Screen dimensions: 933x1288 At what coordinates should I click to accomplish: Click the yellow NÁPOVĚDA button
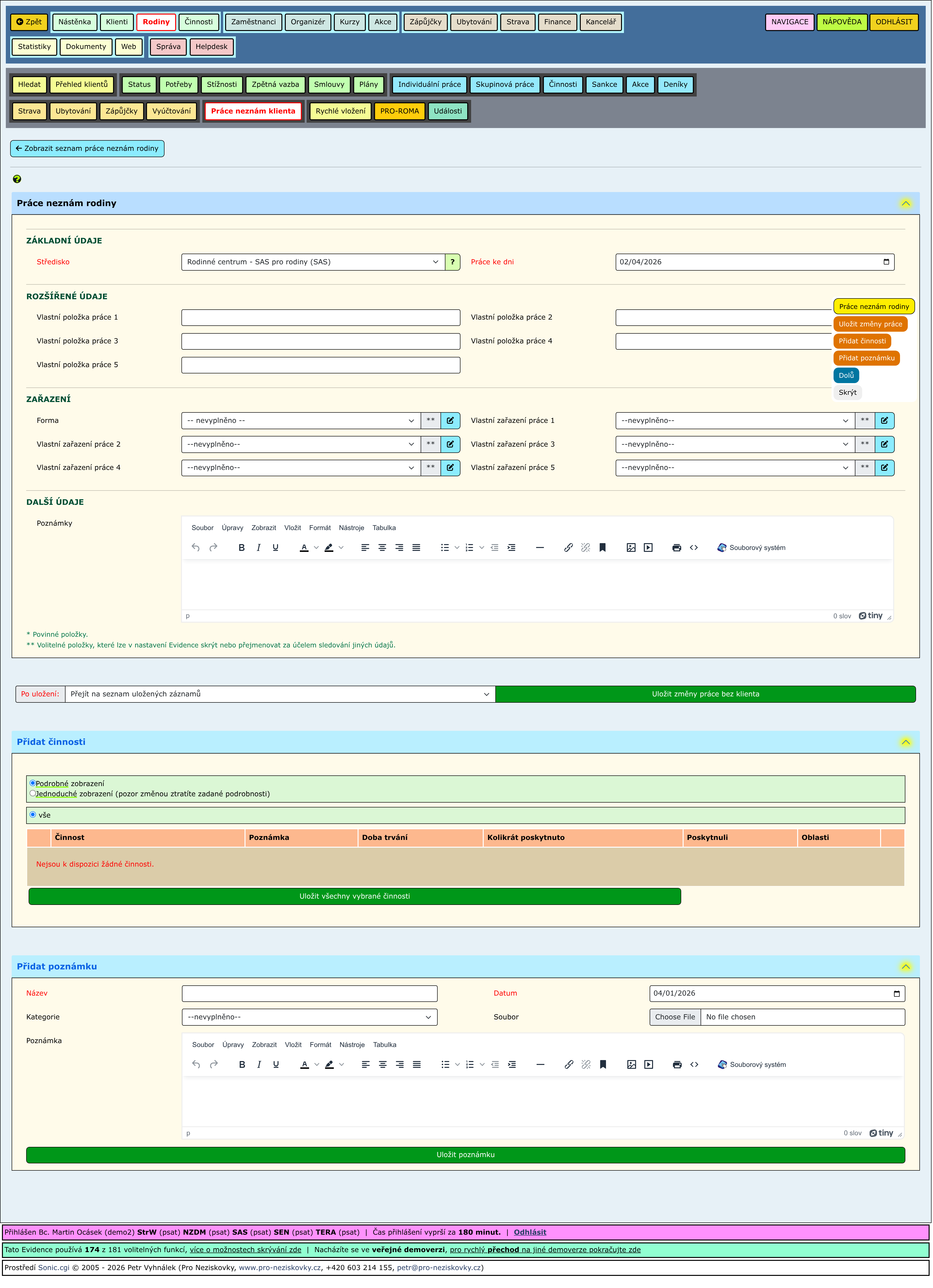pyautogui.click(x=842, y=22)
